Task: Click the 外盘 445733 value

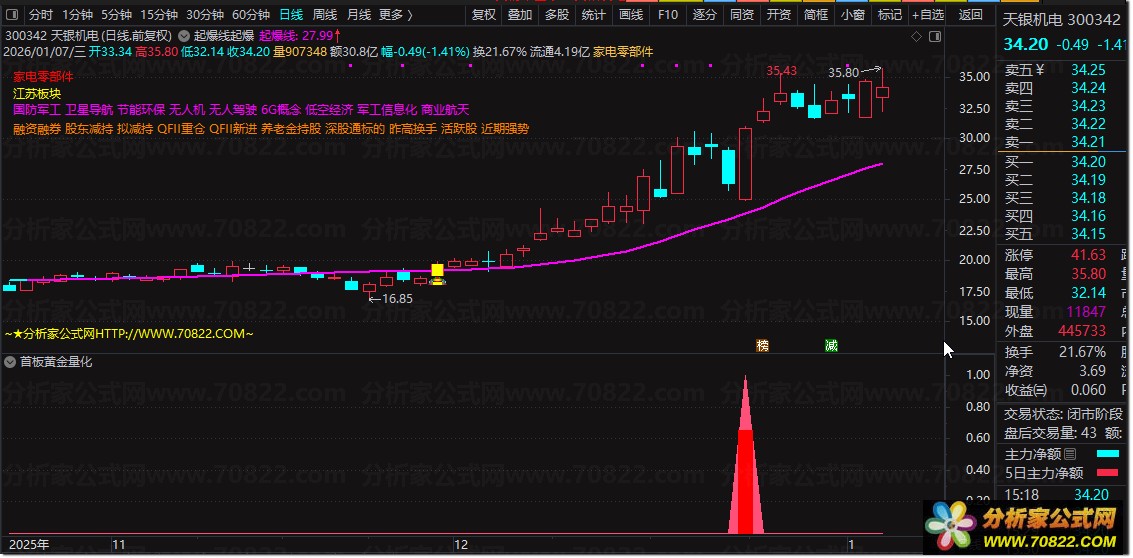Action: [x=1082, y=330]
